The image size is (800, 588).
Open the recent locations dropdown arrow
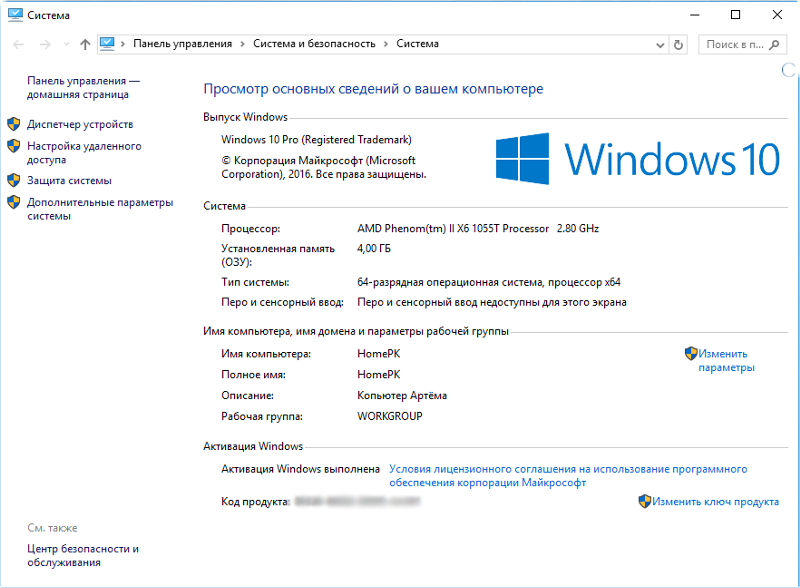point(66,44)
